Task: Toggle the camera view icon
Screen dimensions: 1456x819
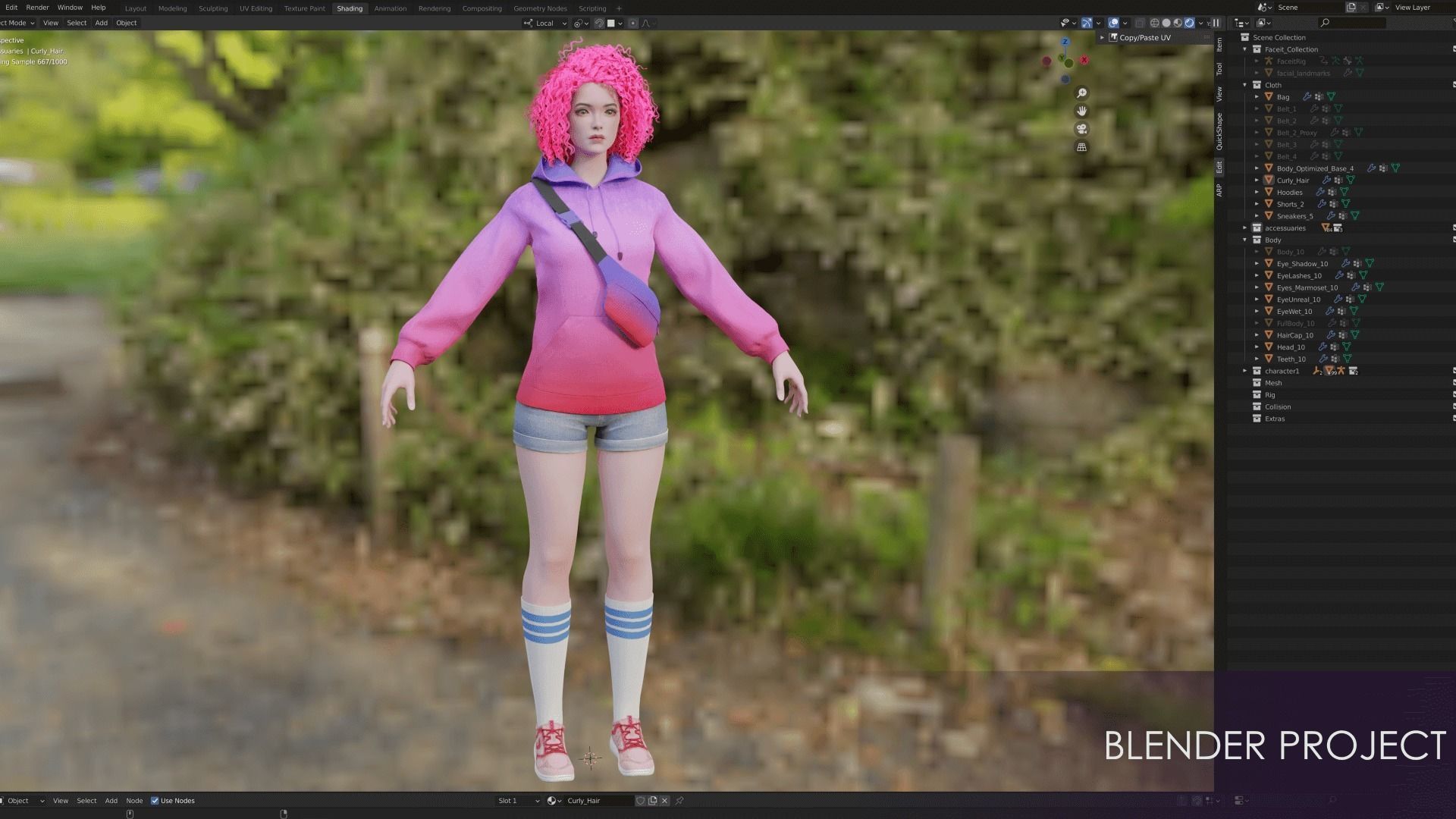Action: click(x=1082, y=129)
